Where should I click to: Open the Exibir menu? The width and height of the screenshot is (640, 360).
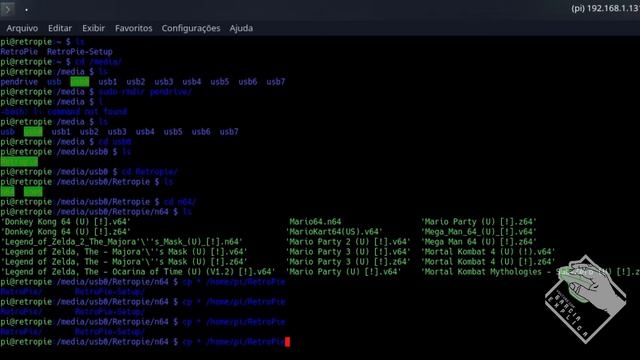click(93, 28)
